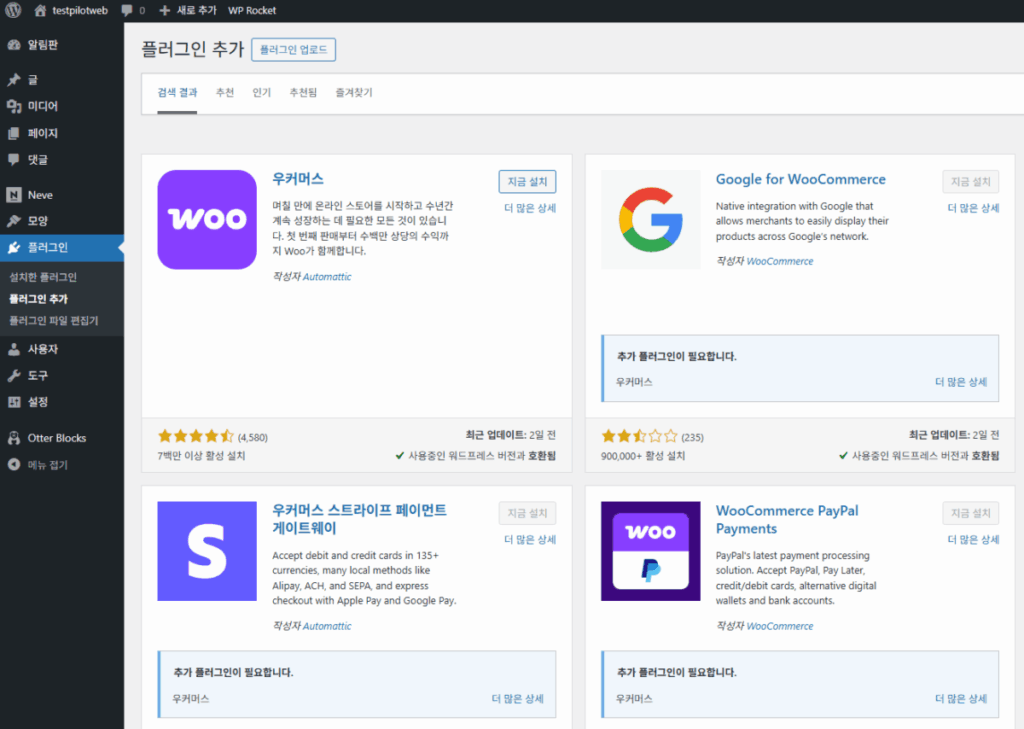
Task: Open the 추천 tab
Action: (x=225, y=90)
